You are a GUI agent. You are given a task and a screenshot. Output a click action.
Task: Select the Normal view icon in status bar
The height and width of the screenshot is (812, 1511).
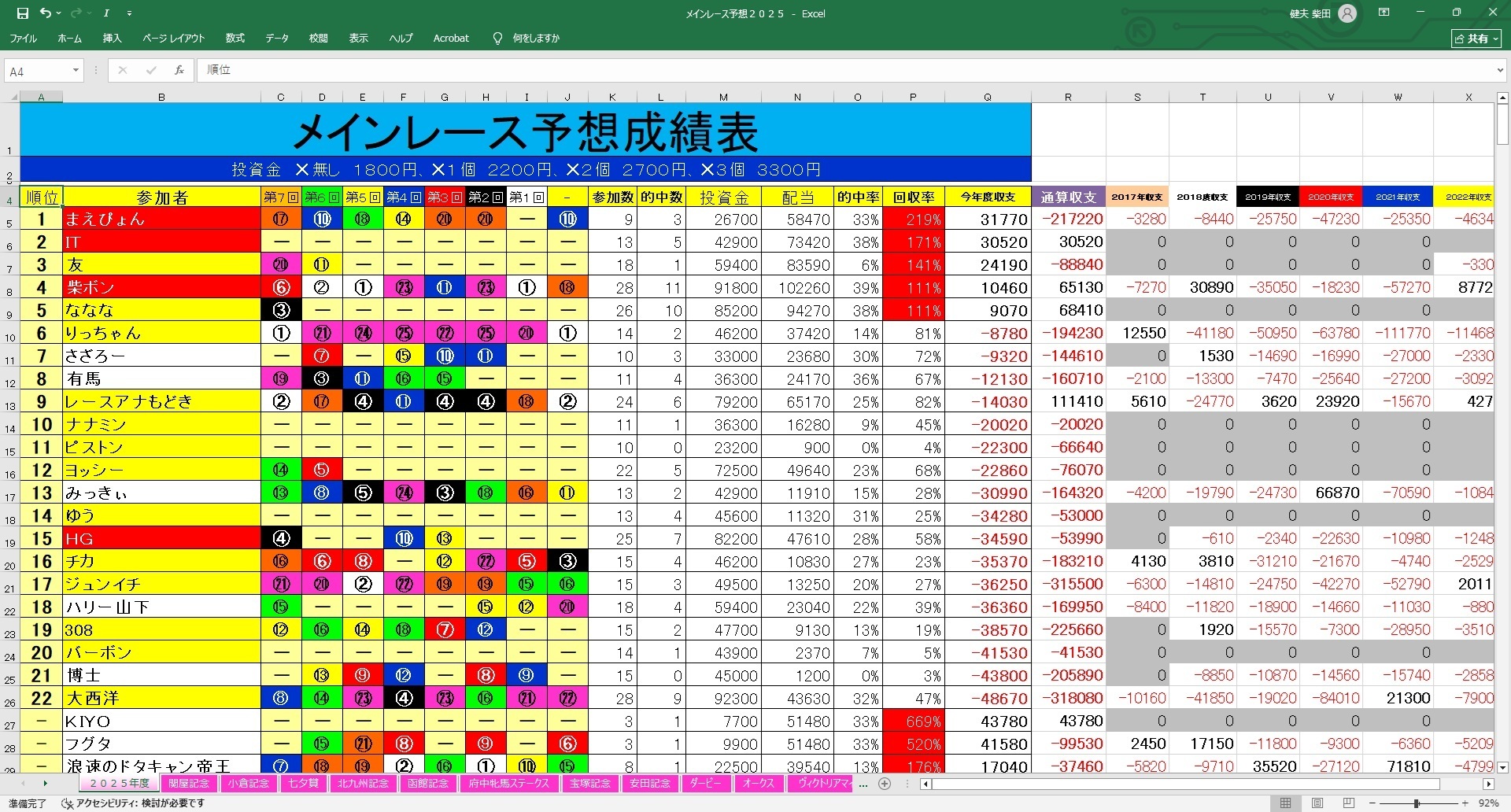click(x=1285, y=803)
